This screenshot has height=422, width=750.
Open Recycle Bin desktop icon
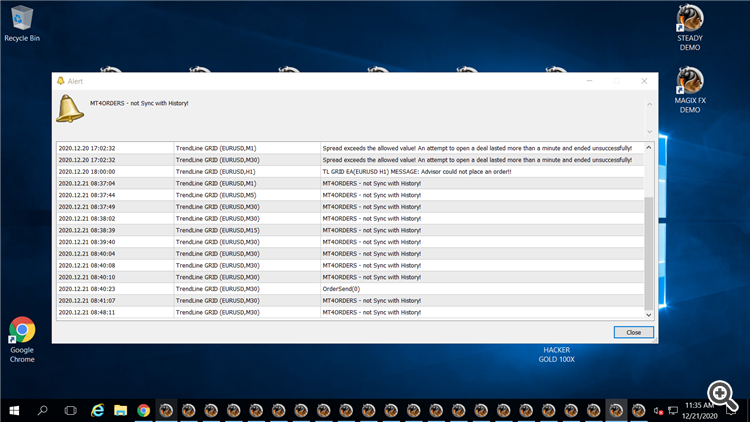point(22,23)
